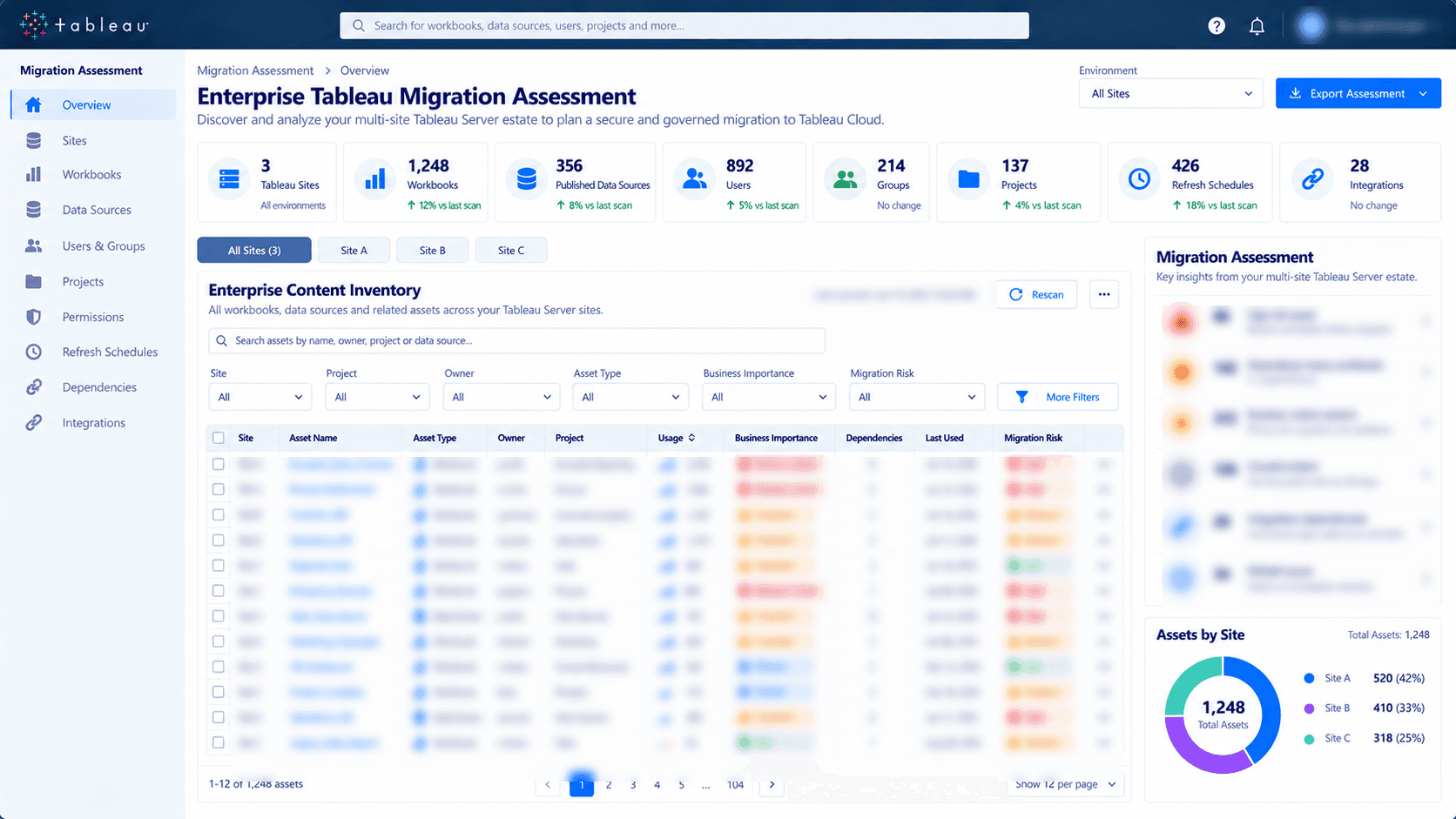
Task: Click the Refresh Schedules clock sidebar icon
Action: tap(33, 352)
